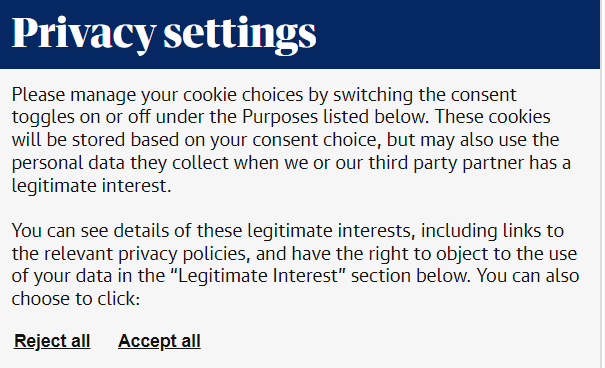Click the words 'including links to'
The height and width of the screenshot is (368, 605).
tap(492, 231)
